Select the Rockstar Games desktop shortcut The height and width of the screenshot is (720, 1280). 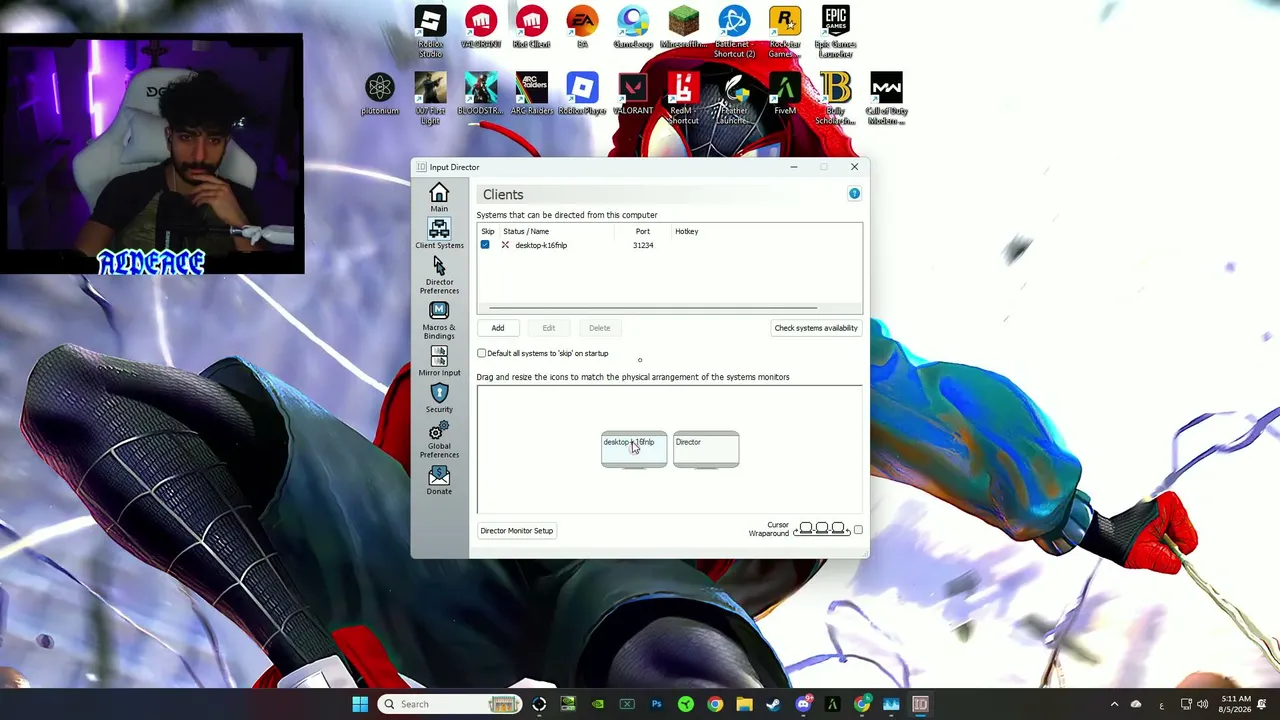coord(785,32)
